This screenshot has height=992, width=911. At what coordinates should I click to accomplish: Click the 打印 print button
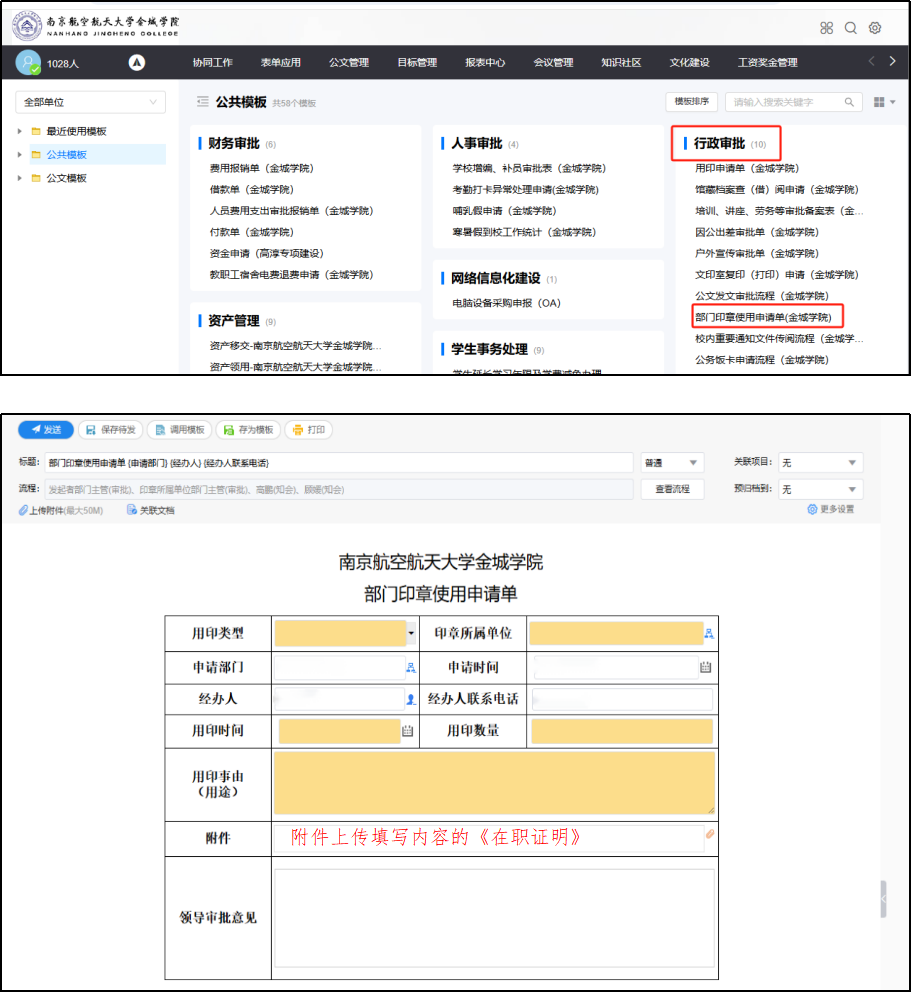pyautogui.click(x=309, y=430)
